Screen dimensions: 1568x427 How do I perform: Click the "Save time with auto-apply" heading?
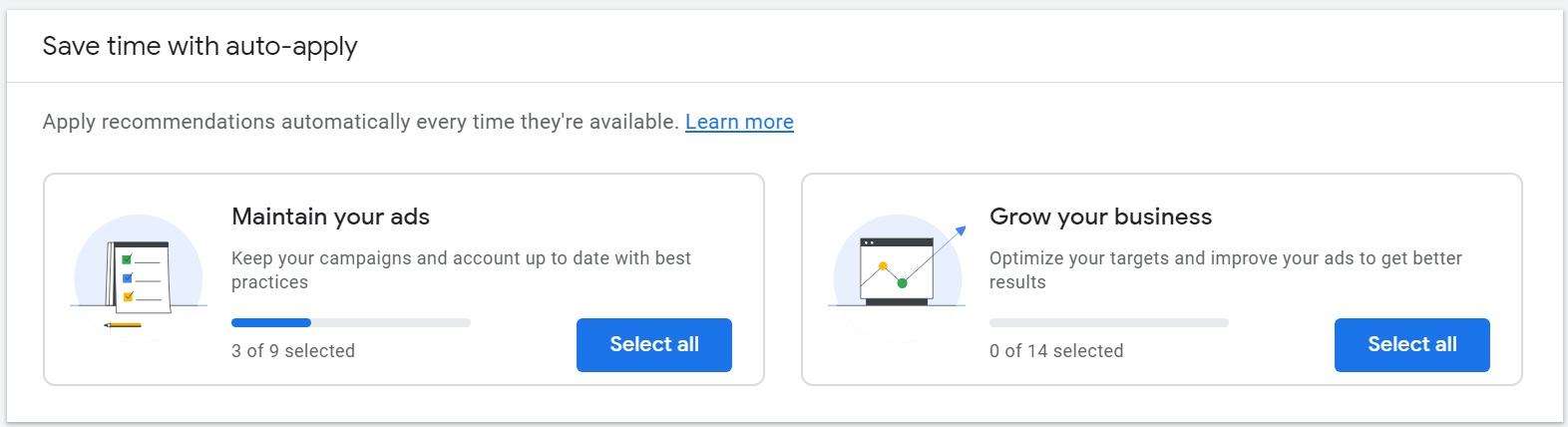coord(199,46)
